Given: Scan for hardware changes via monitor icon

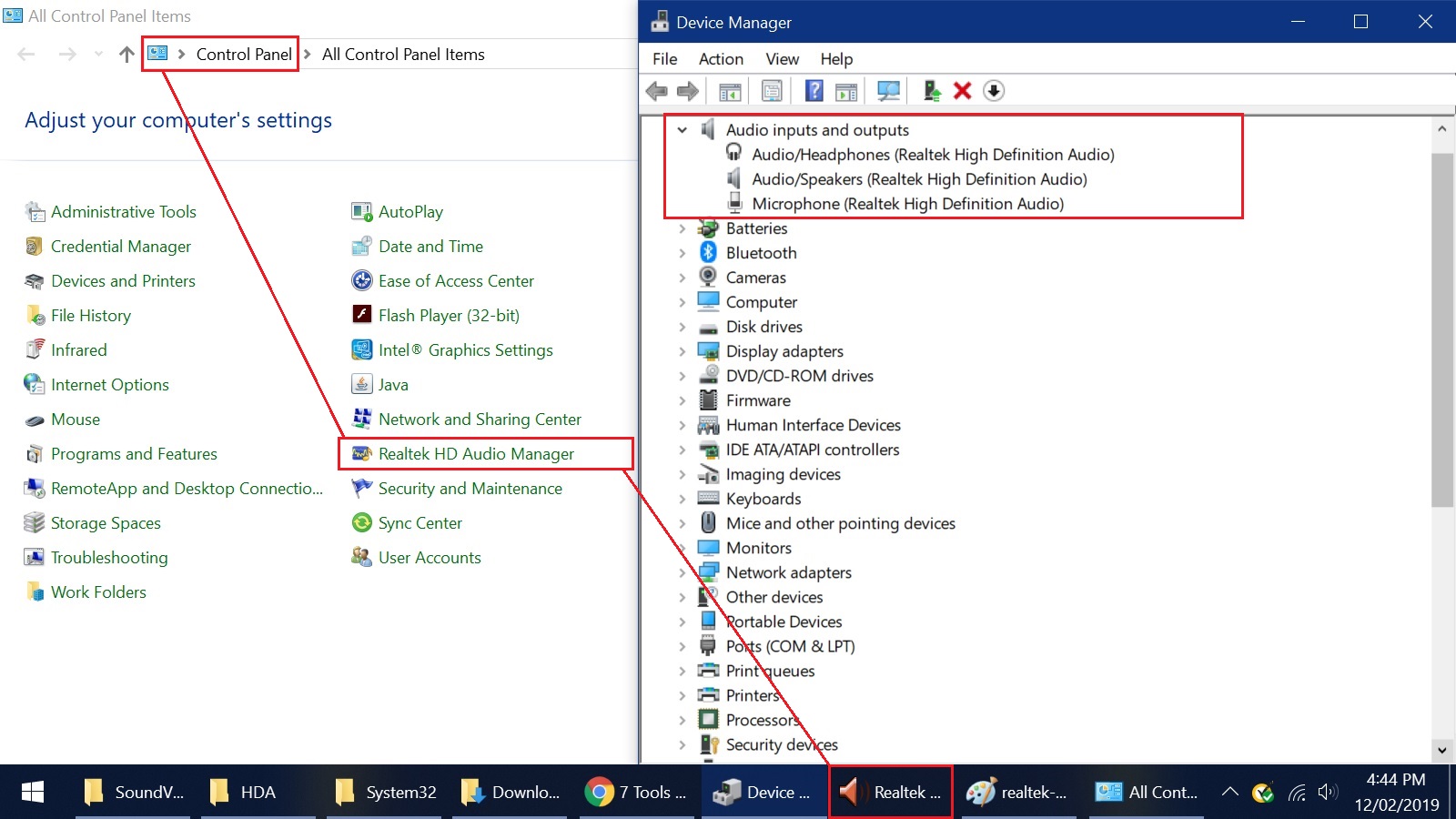Looking at the screenshot, I should coord(888,91).
